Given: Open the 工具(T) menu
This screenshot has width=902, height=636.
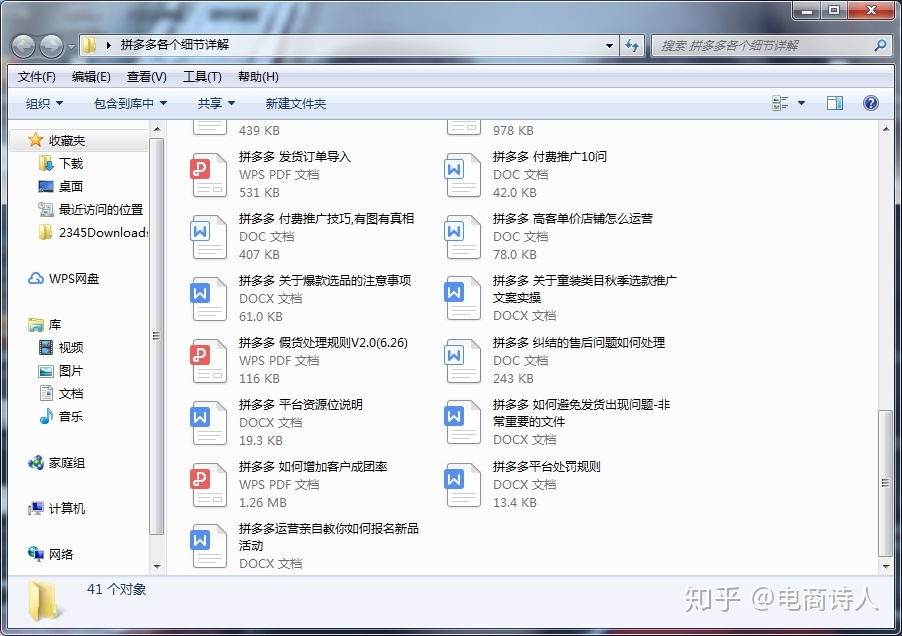Looking at the screenshot, I should [x=202, y=77].
